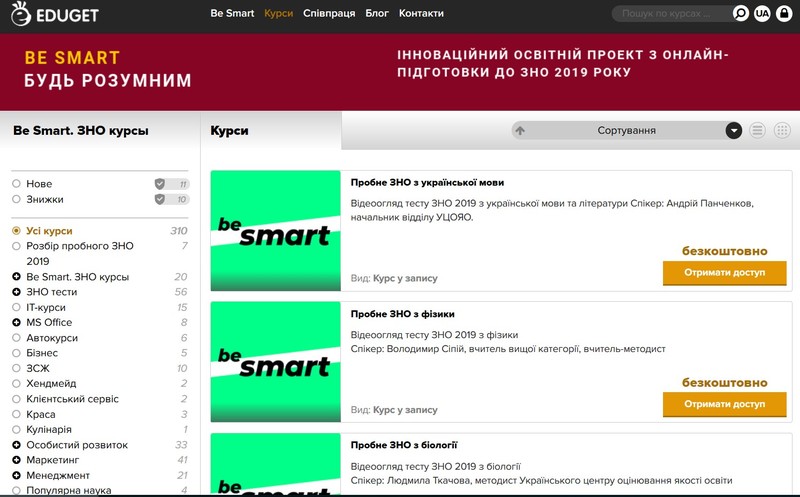Click the 310 count next to Усі курси
800x497 pixels.
(x=179, y=231)
